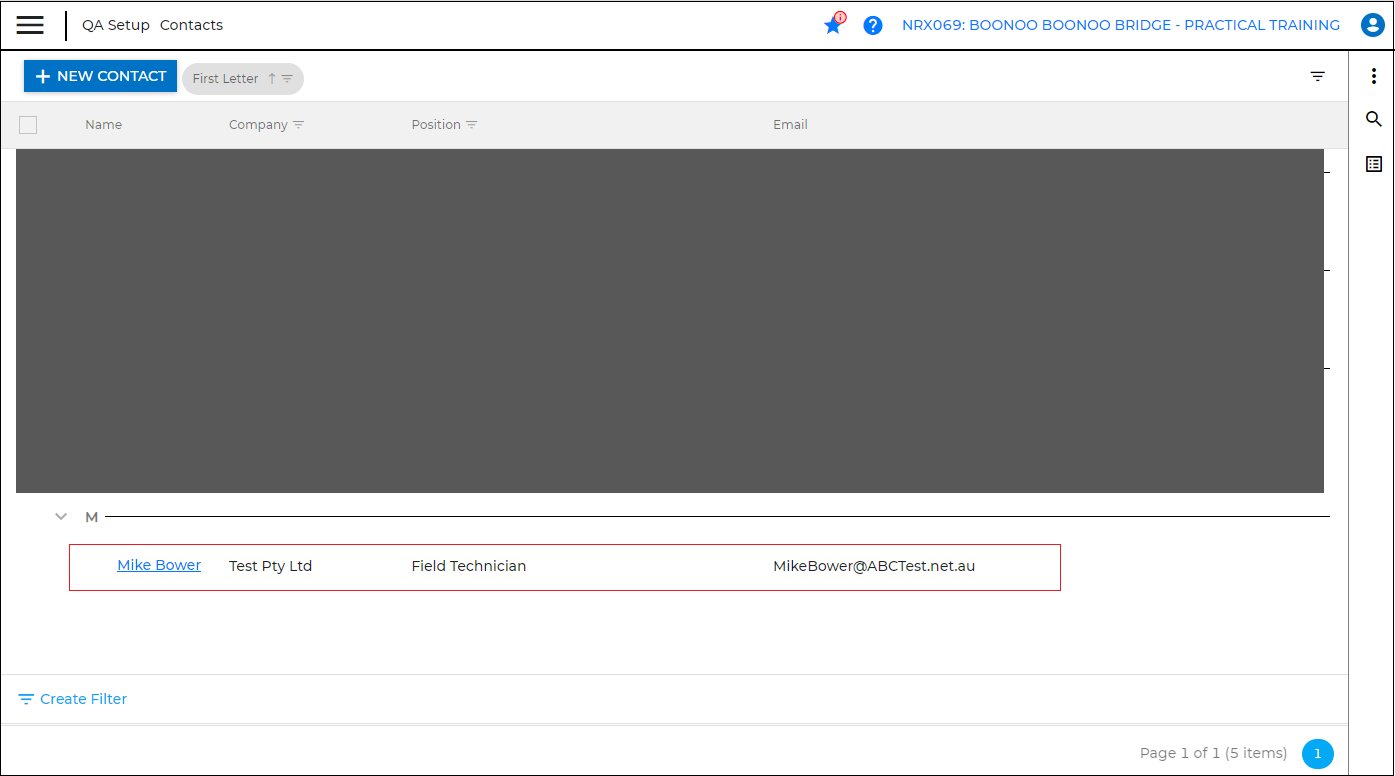This screenshot has height=776, width=1395.
Task: Open the search magnifier in right sidebar
Action: 1373,120
